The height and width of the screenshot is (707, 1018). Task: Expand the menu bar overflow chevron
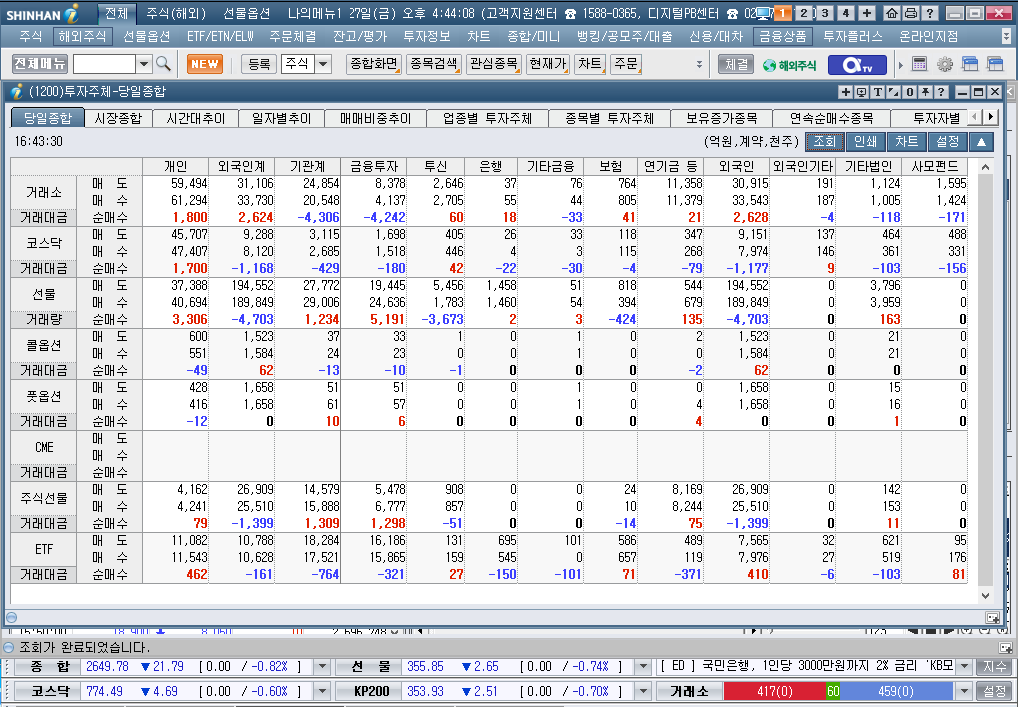pyautogui.click(x=1006, y=36)
